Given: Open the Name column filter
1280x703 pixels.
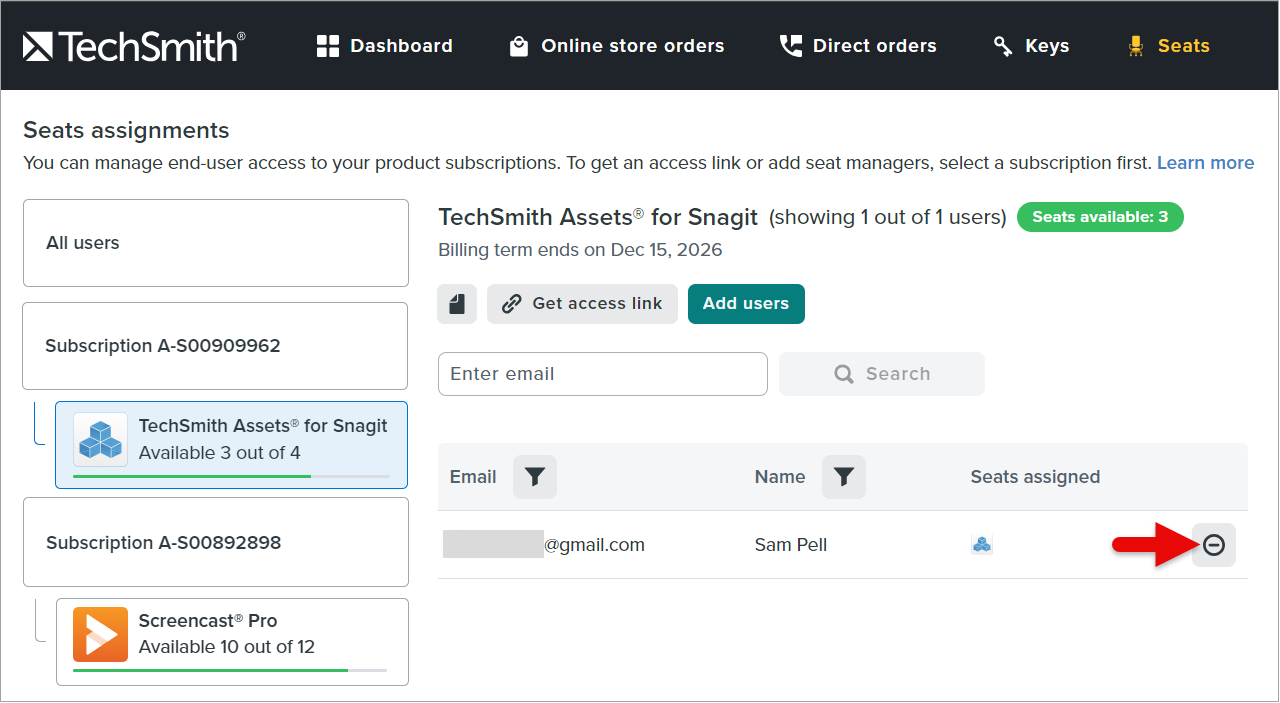Looking at the screenshot, I should (x=844, y=477).
